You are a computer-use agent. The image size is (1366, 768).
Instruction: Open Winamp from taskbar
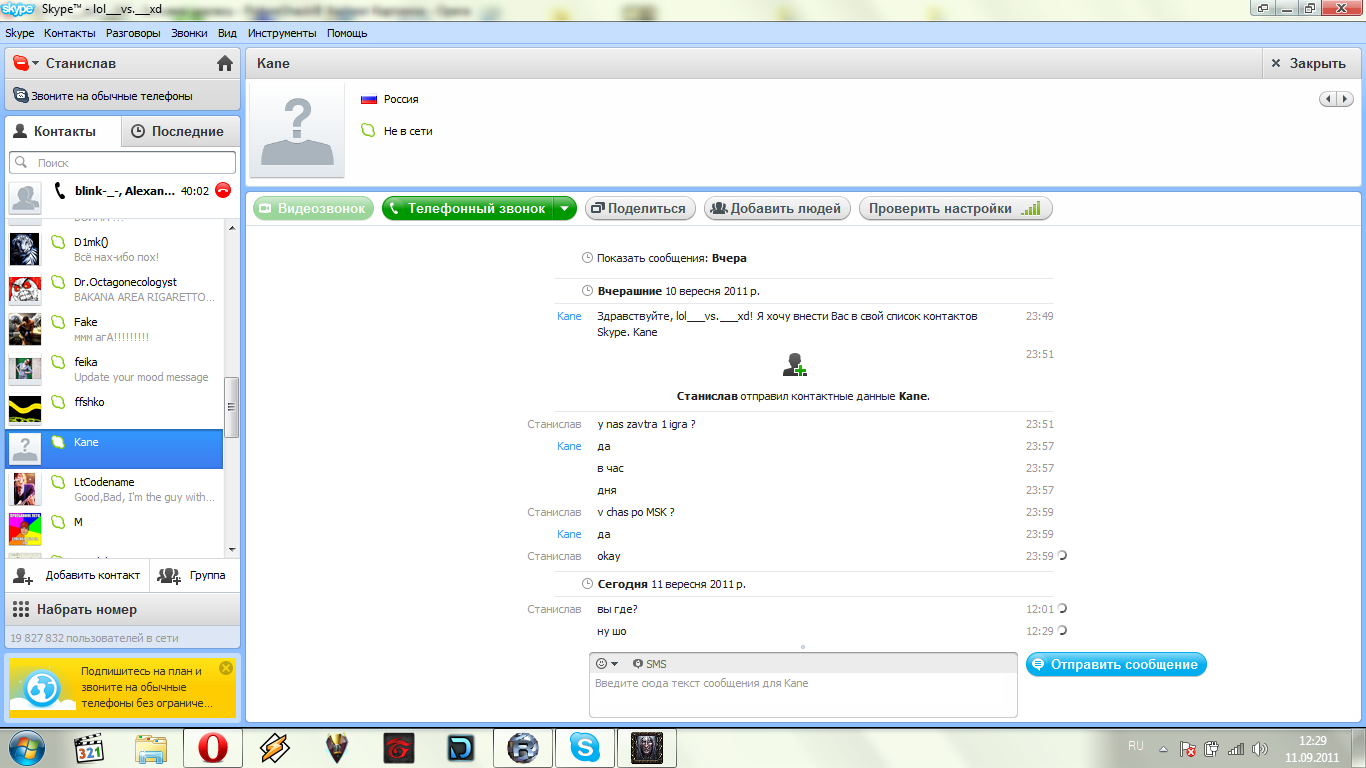(274, 748)
